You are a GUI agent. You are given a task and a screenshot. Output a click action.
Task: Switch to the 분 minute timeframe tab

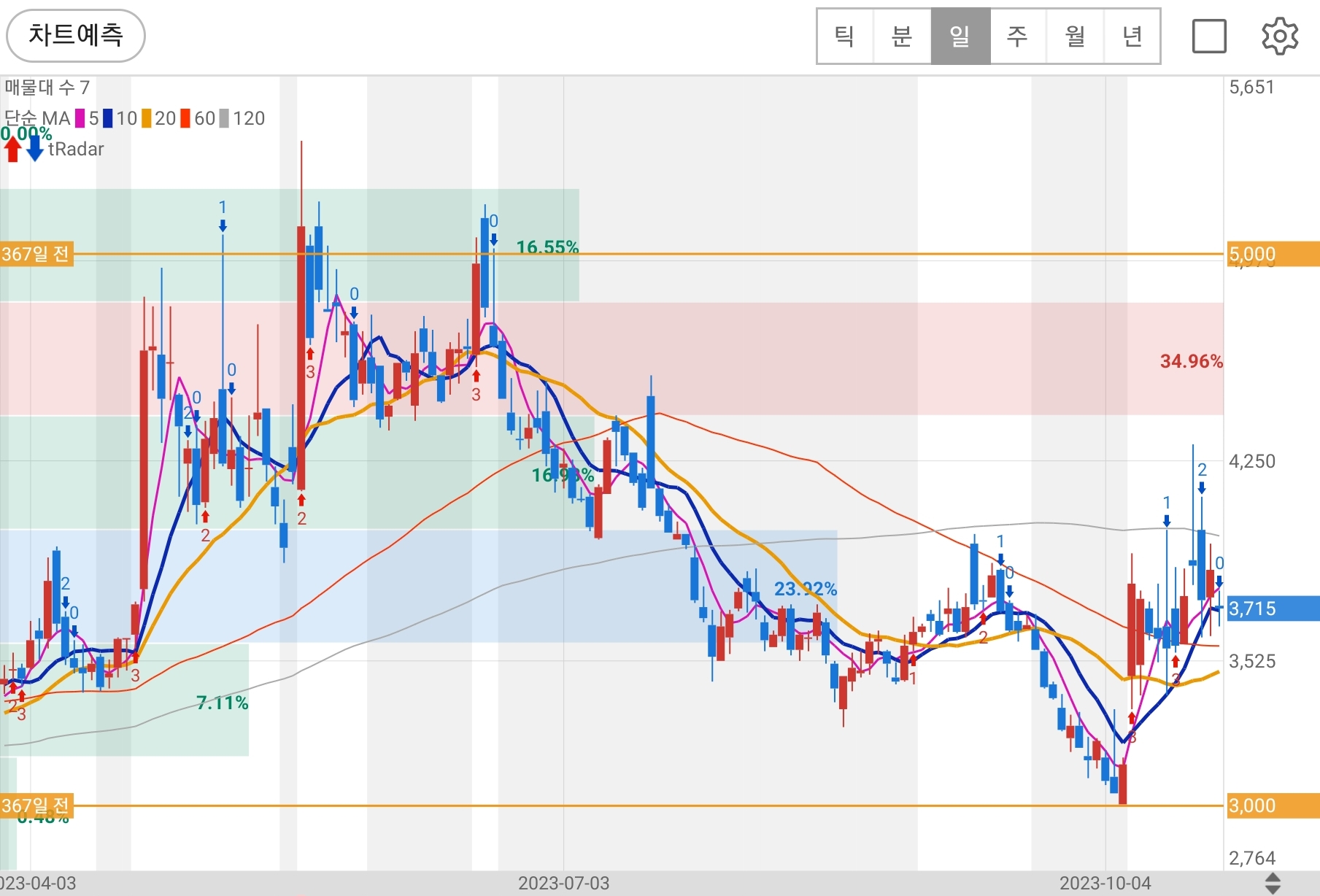click(903, 36)
